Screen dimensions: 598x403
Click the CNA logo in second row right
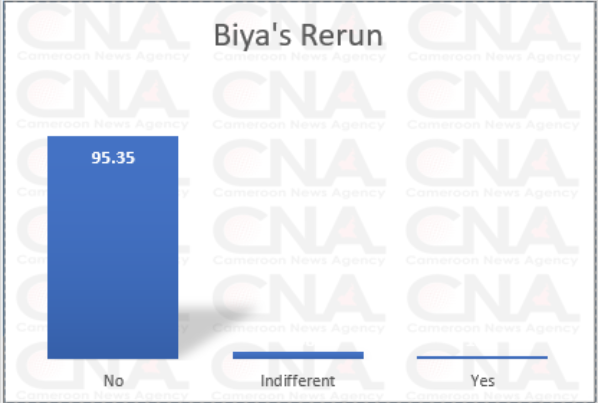click(x=494, y=94)
